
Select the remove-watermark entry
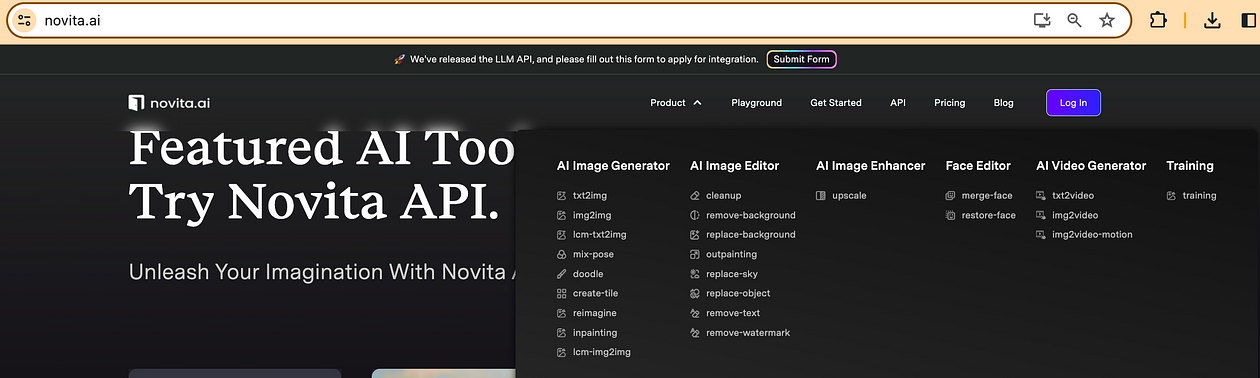coord(748,332)
